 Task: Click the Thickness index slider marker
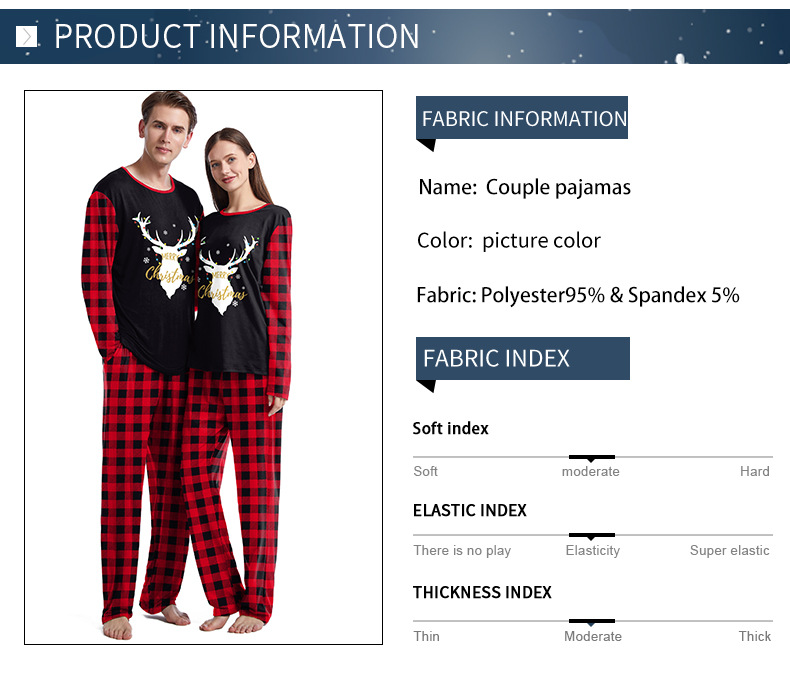tap(591, 622)
